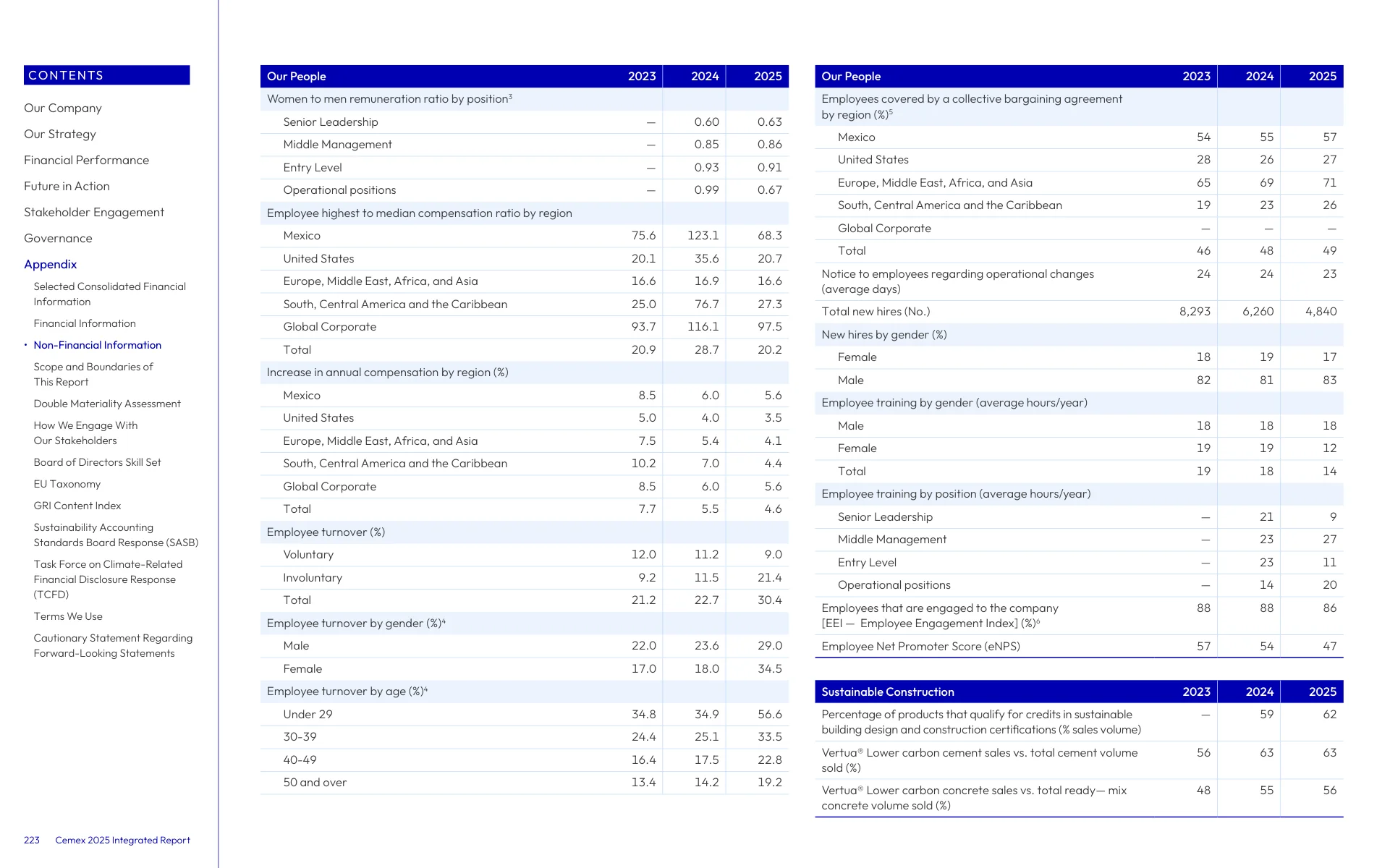Navigate to the Governance section
This screenshot has height=868, width=1390.
point(58,239)
